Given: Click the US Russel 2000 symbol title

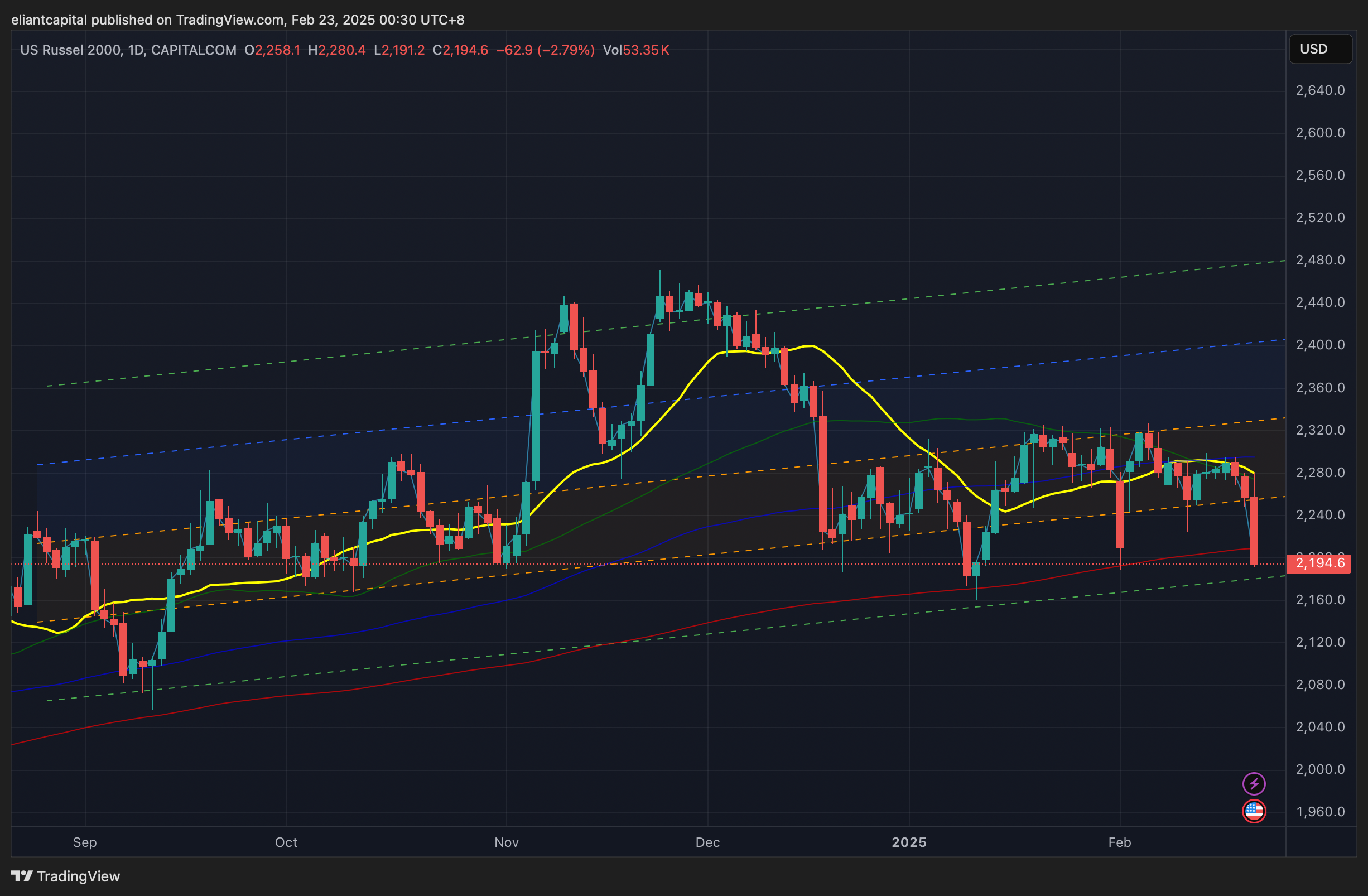Looking at the screenshot, I should click(70, 50).
